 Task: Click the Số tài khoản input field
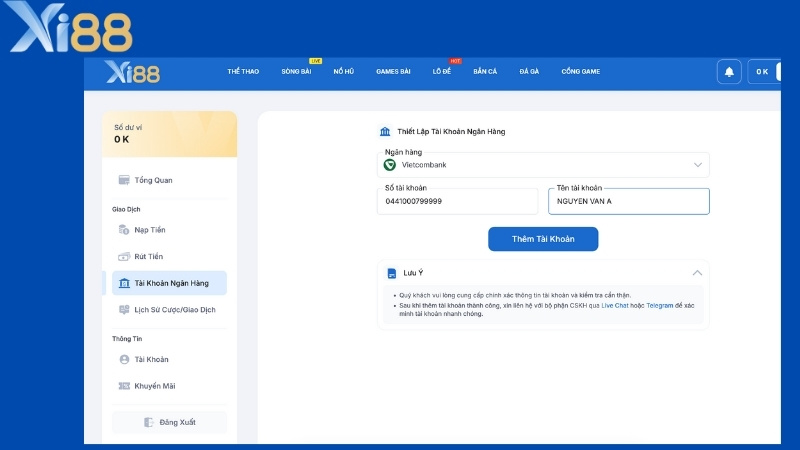(457, 201)
